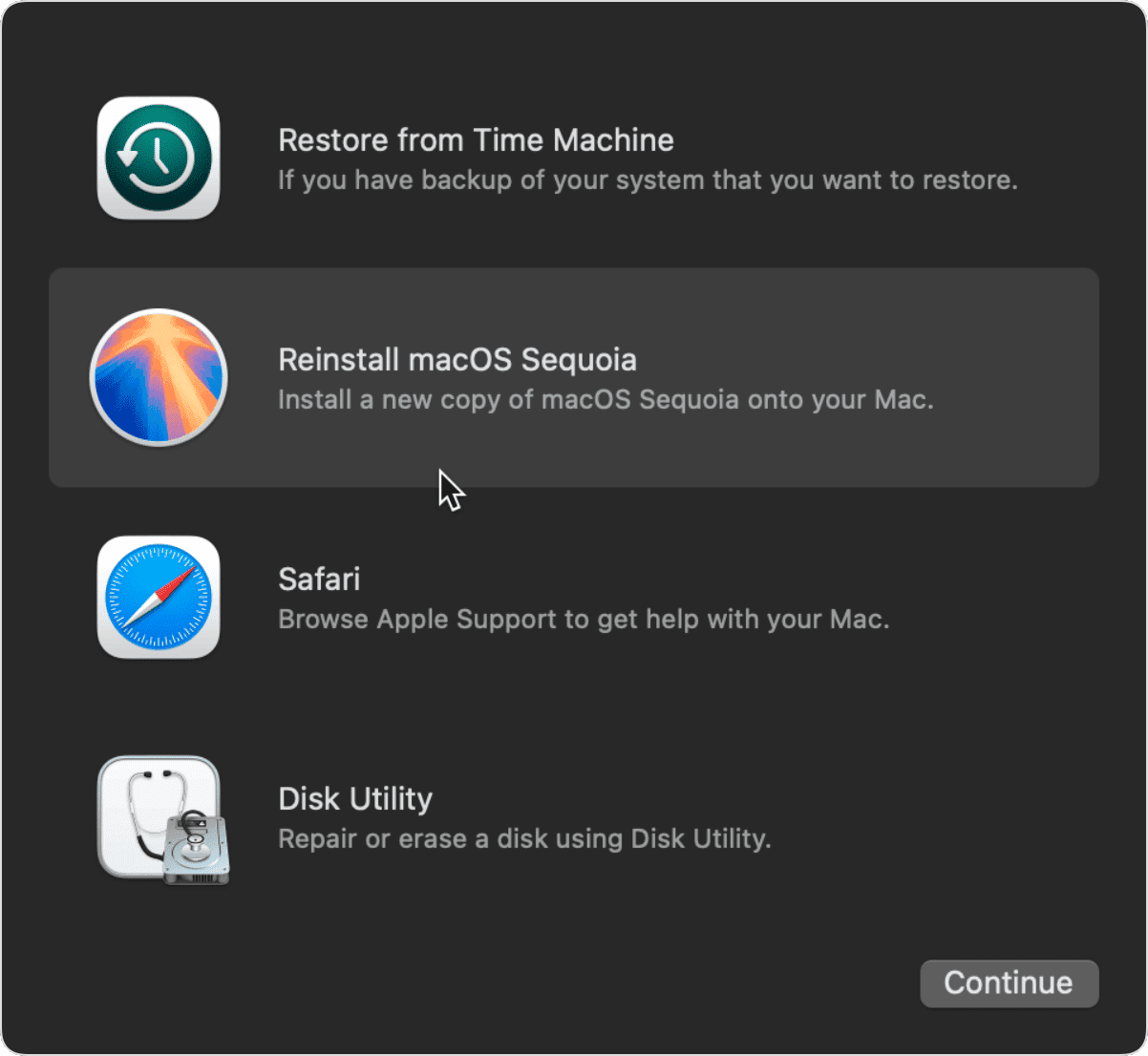Viewport: 1148px width, 1056px height.
Task: Click the Disk Utility title text
Action: pyautogui.click(x=354, y=798)
